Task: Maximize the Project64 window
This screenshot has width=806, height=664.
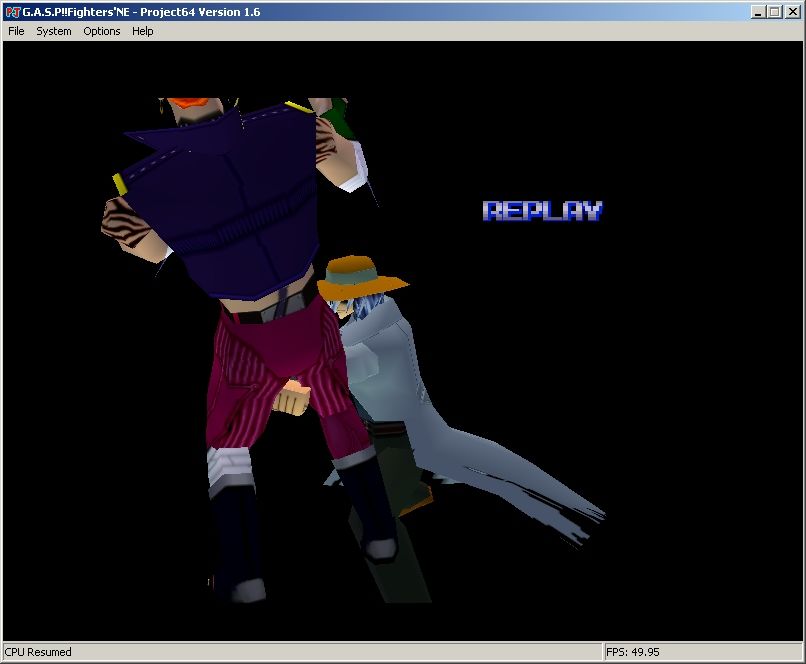Action: coord(774,12)
